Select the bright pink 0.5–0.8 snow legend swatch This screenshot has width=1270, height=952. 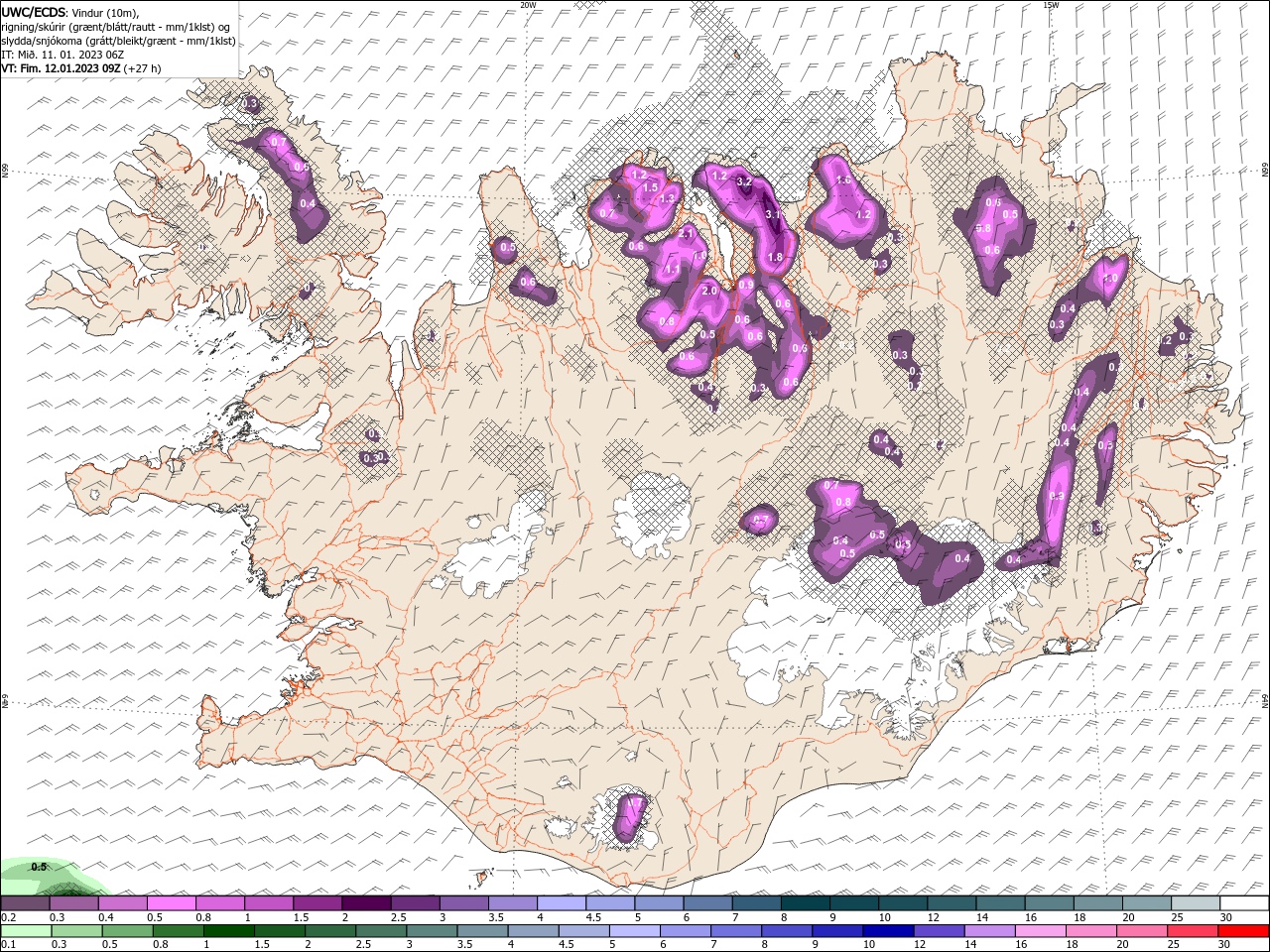tap(172, 903)
